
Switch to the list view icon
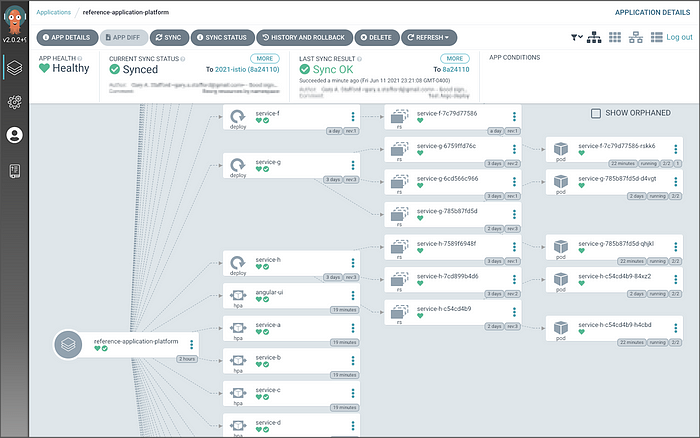(x=656, y=38)
